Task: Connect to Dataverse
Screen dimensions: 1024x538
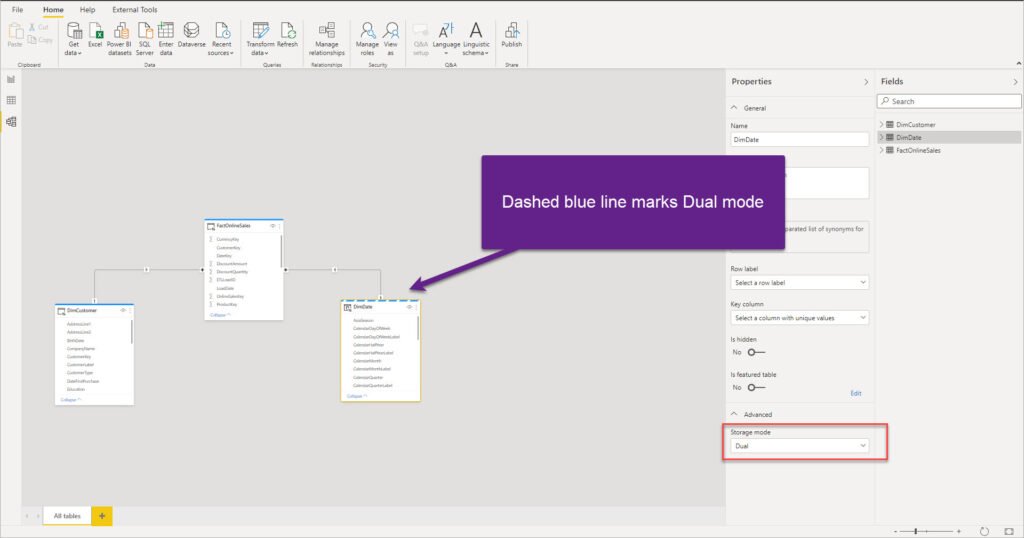Action: (x=191, y=35)
